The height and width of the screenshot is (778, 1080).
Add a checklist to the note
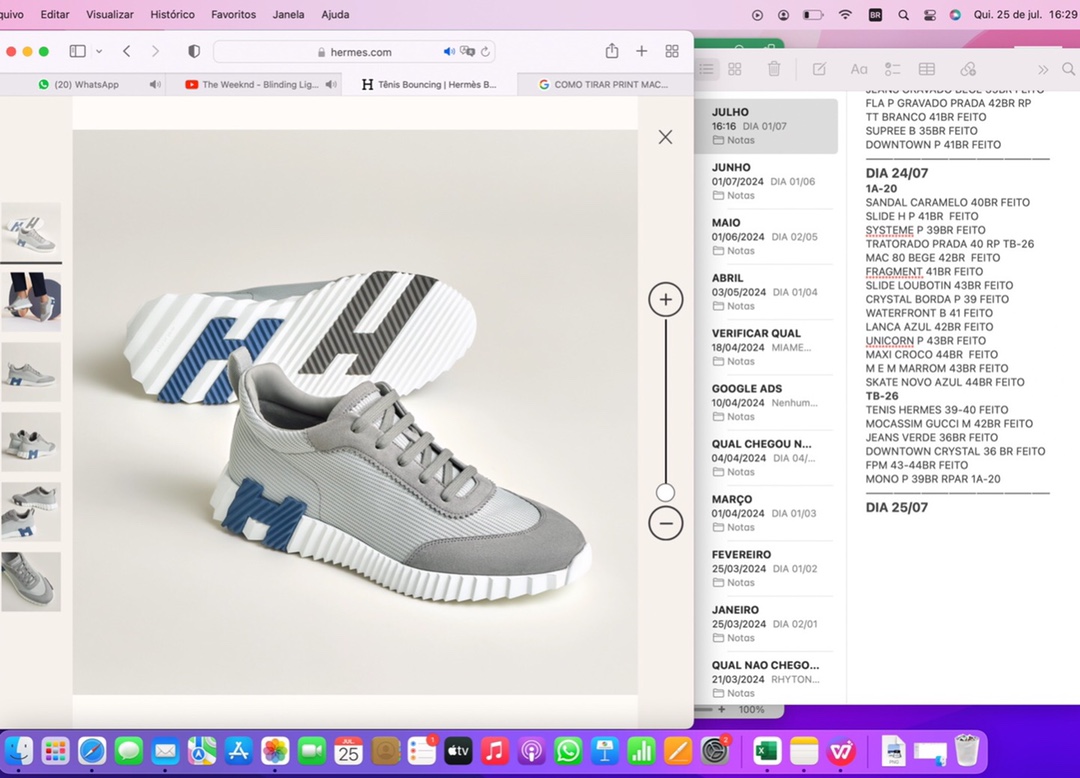point(893,69)
